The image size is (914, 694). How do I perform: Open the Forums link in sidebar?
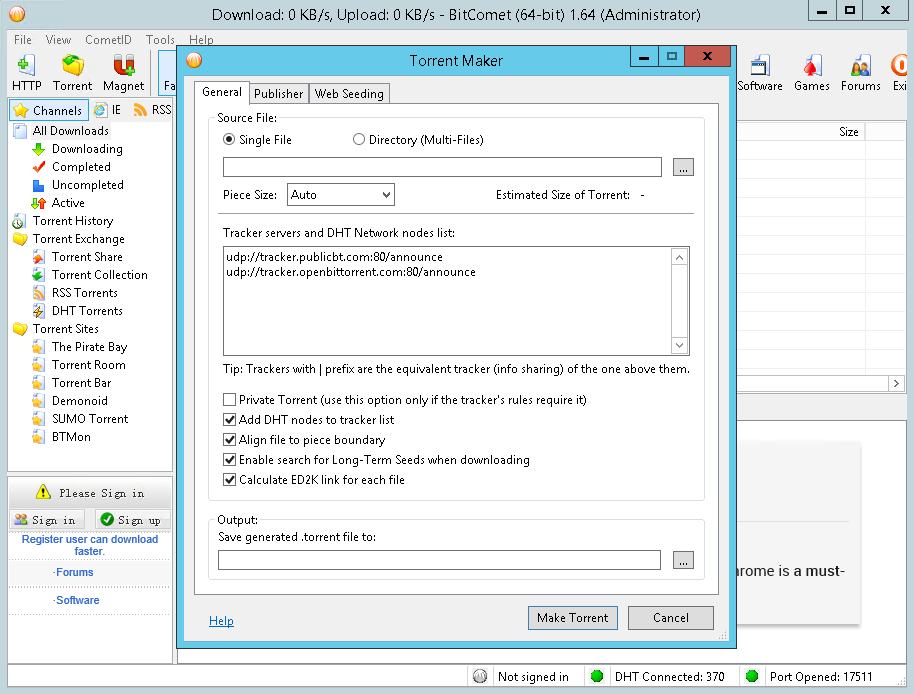pyautogui.click(x=73, y=572)
